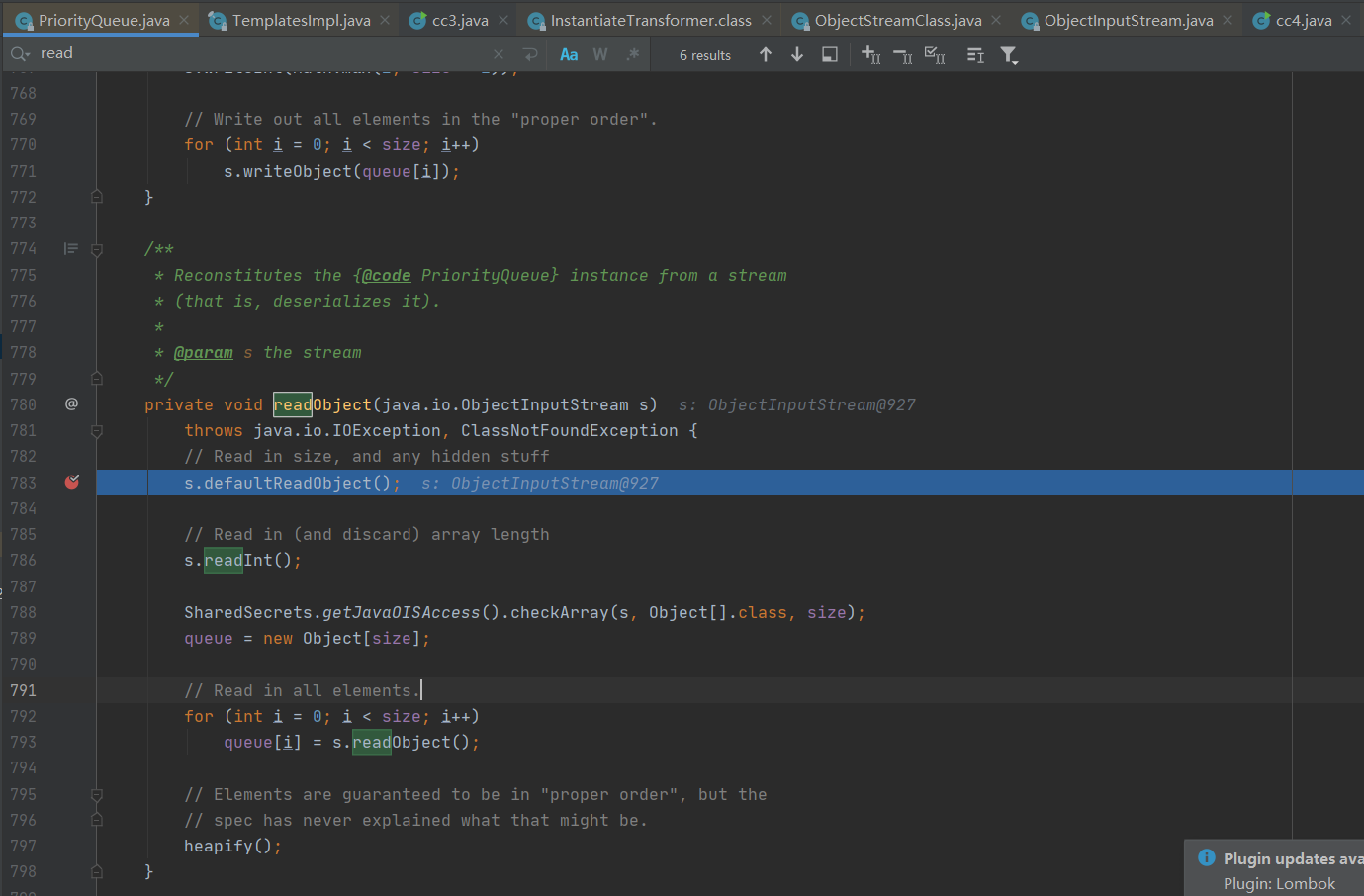The width and height of the screenshot is (1364, 896).
Task: Click highlighted 'read' in s.readInt()
Action: 224,561
